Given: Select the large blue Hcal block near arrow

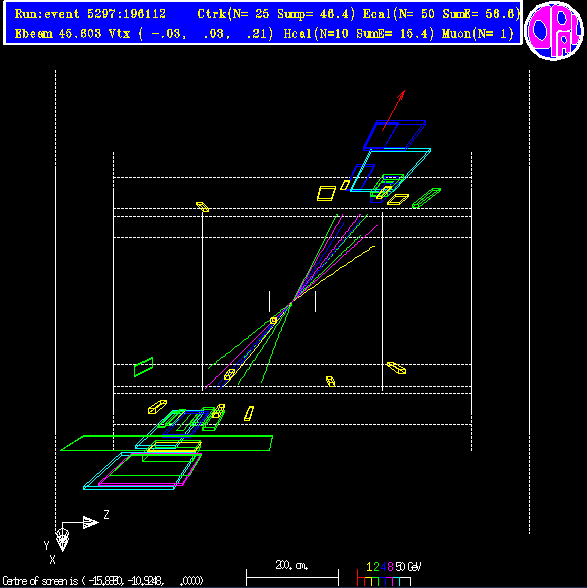Looking at the screenshot, I should pos(395,135).
